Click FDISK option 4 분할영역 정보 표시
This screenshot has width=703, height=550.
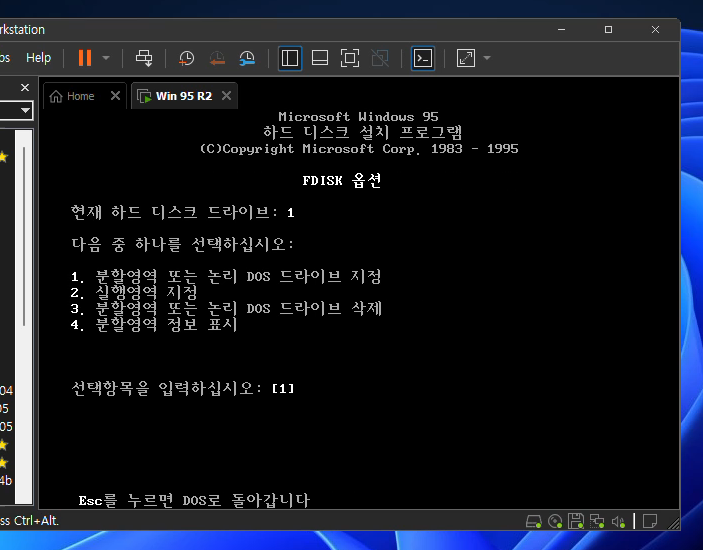click(x=154, y=325)
